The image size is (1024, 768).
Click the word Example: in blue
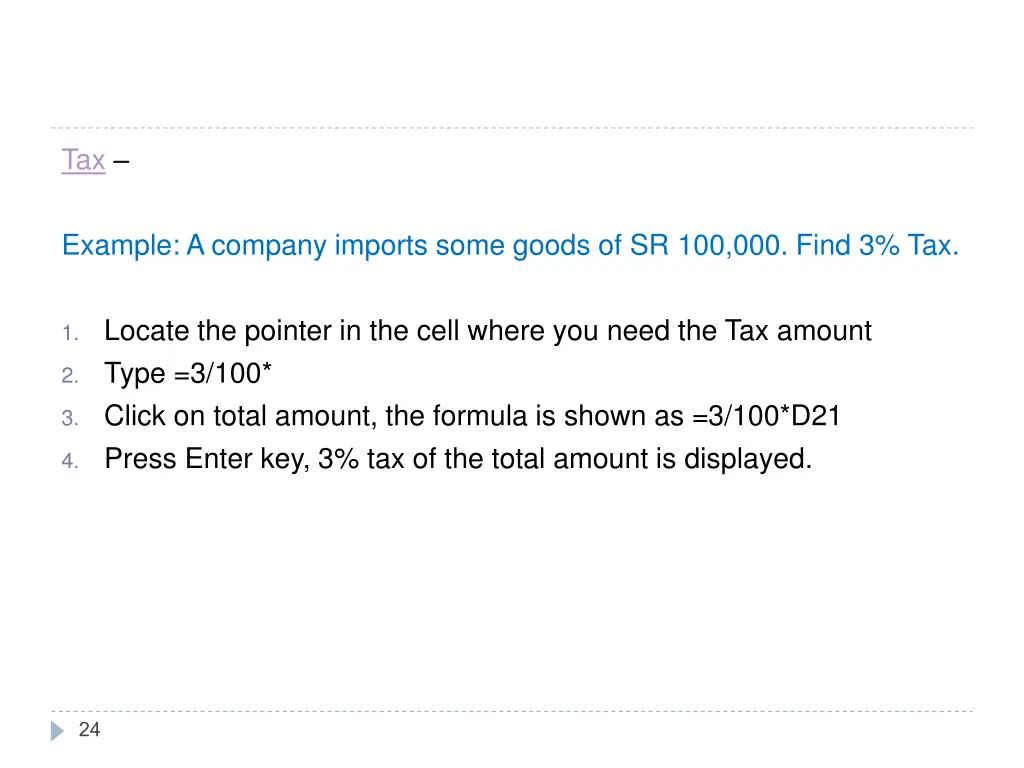coord(121,246)
